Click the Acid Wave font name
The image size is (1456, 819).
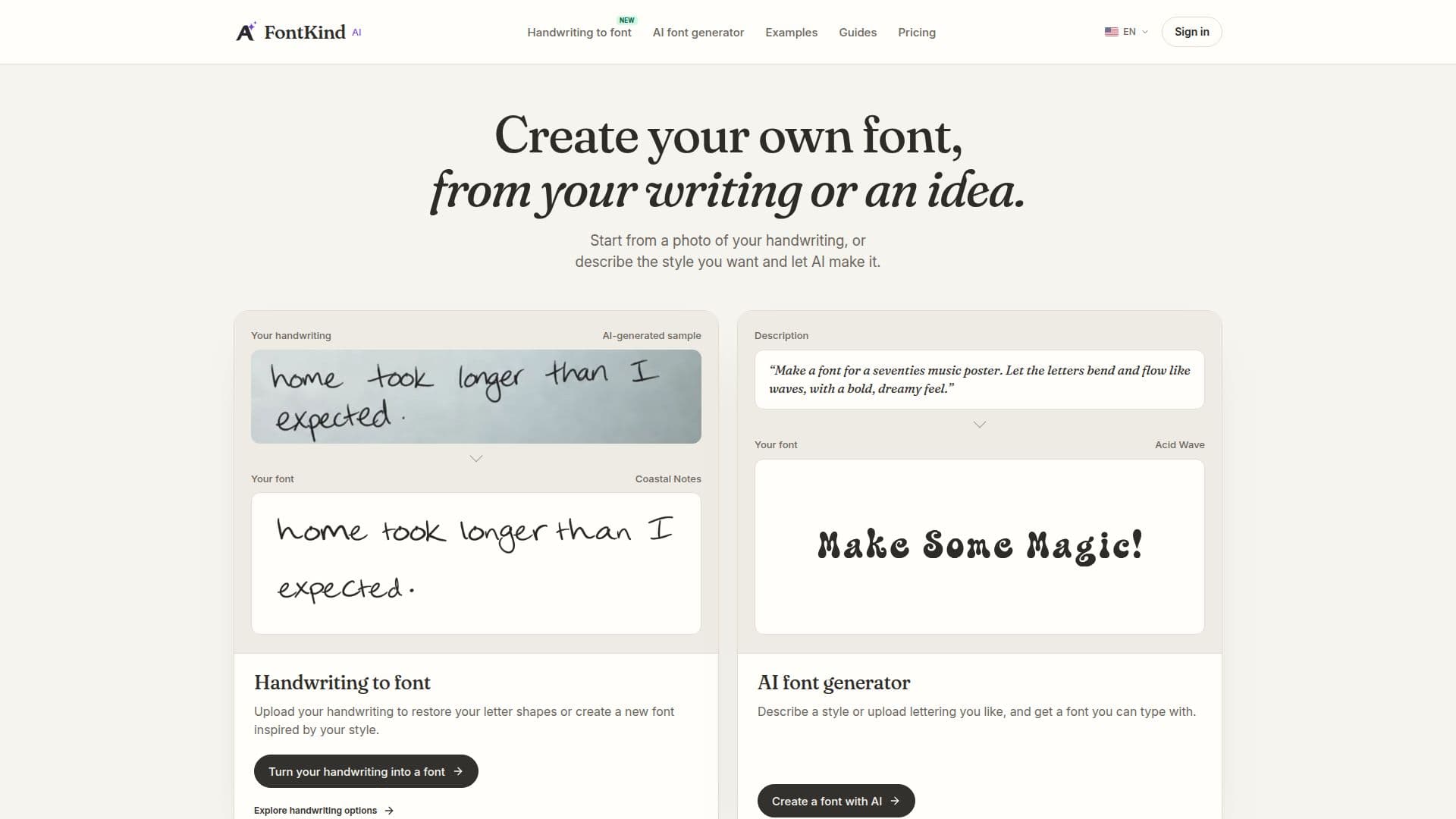click(x=1179, y=445)
